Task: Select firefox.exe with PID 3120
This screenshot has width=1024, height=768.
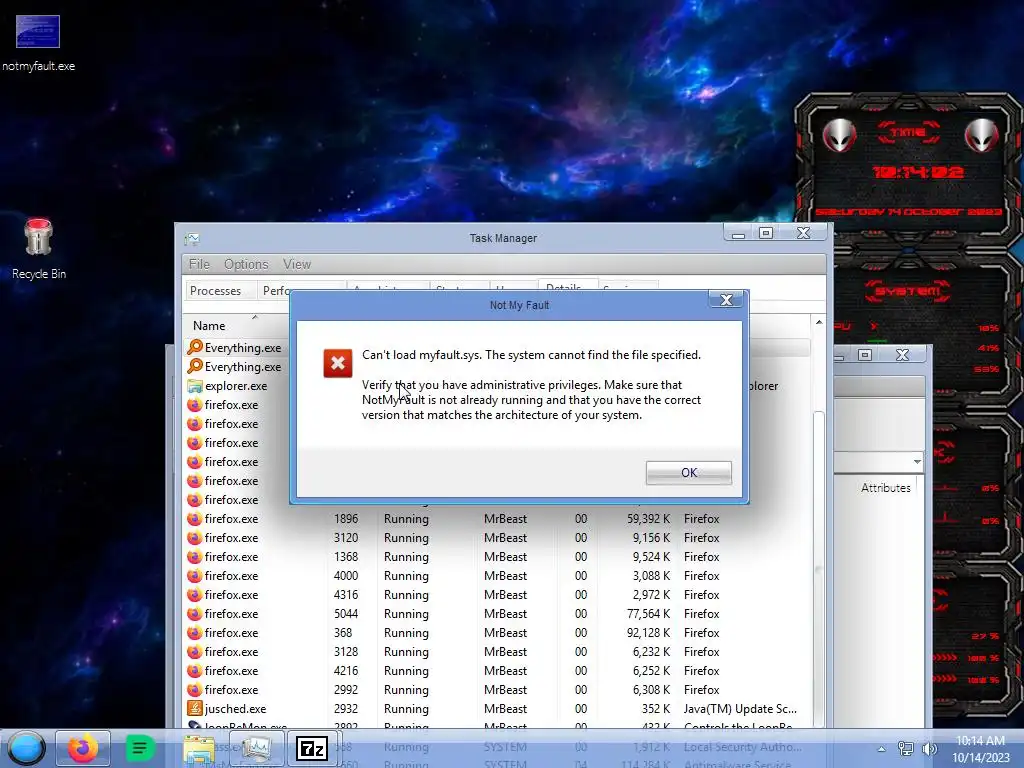Action: coord(496,537)
